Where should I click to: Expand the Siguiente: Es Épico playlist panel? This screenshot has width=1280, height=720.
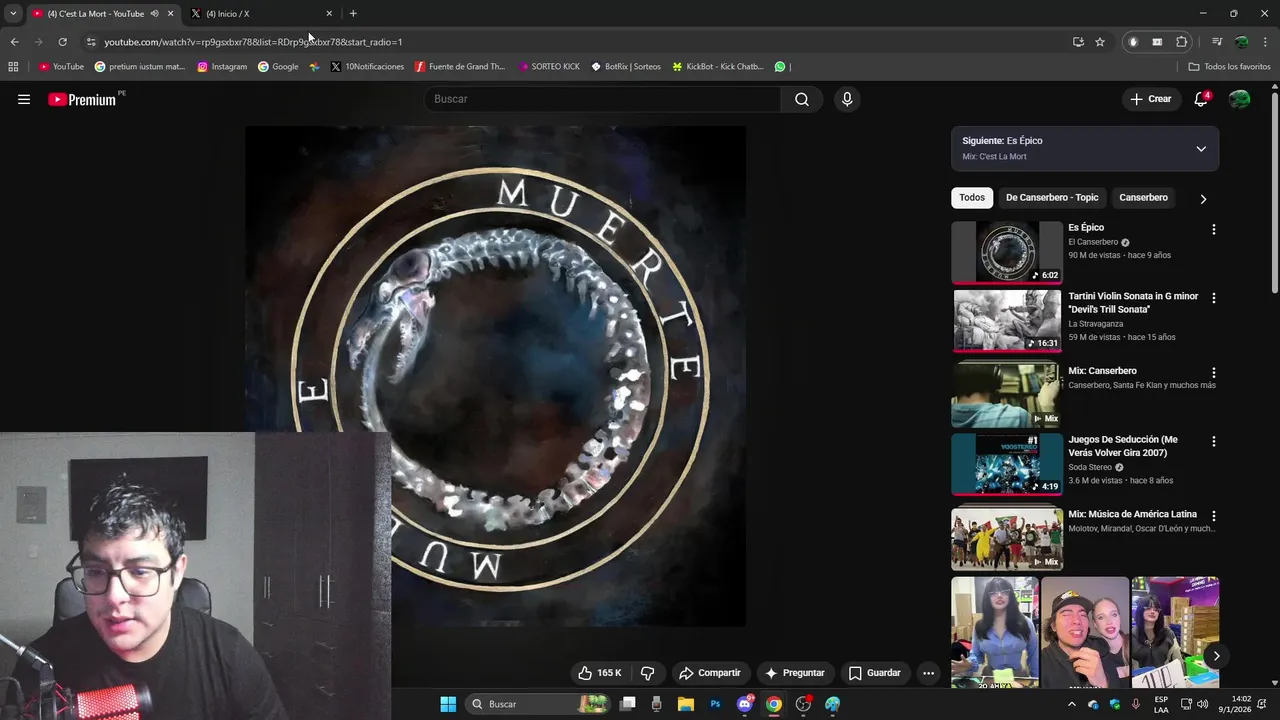(1201, 149)
